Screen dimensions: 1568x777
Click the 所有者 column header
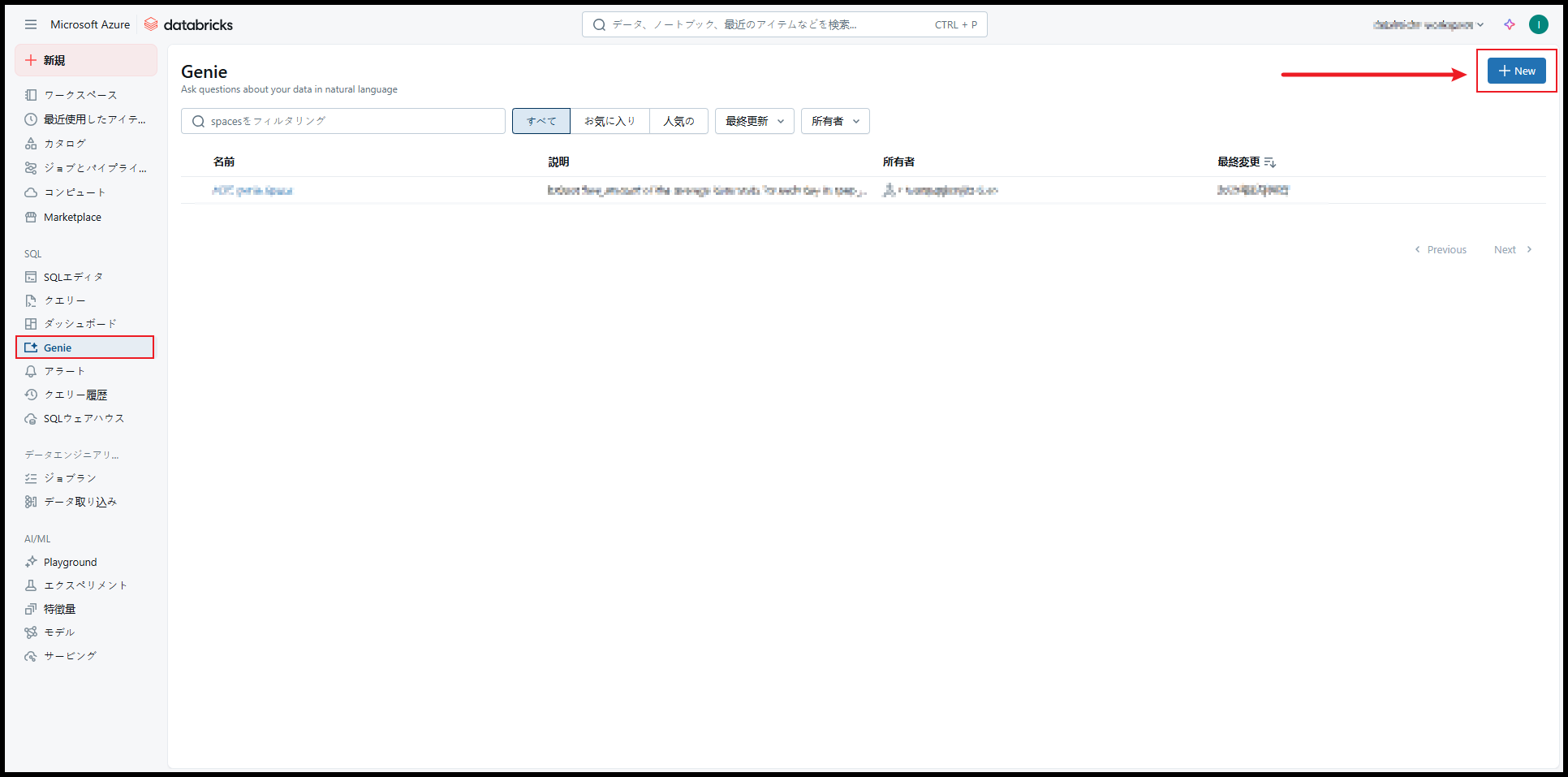(898, 162)
